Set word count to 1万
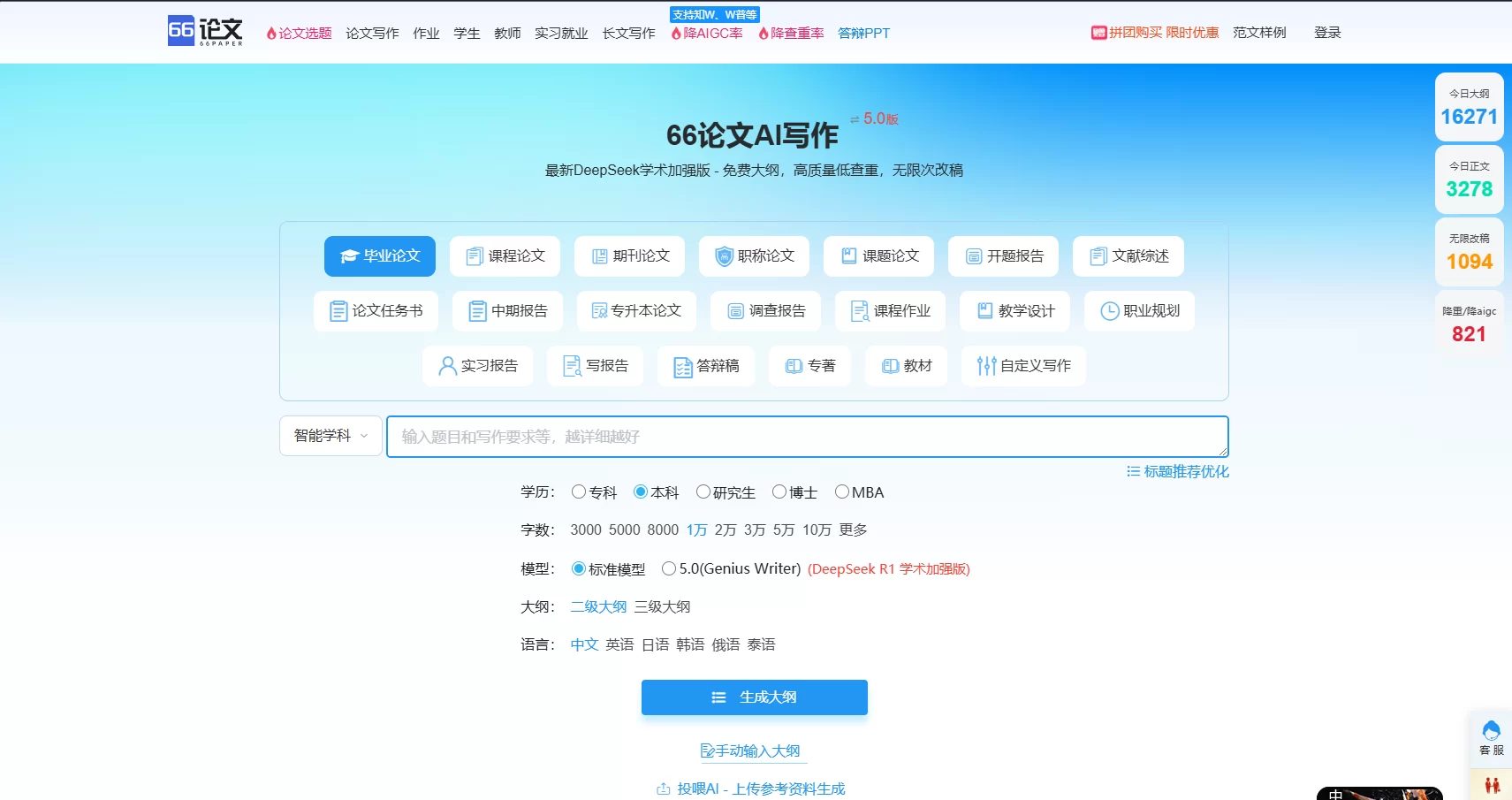Viewport: 1512px width, 800px height. (696, 530)
